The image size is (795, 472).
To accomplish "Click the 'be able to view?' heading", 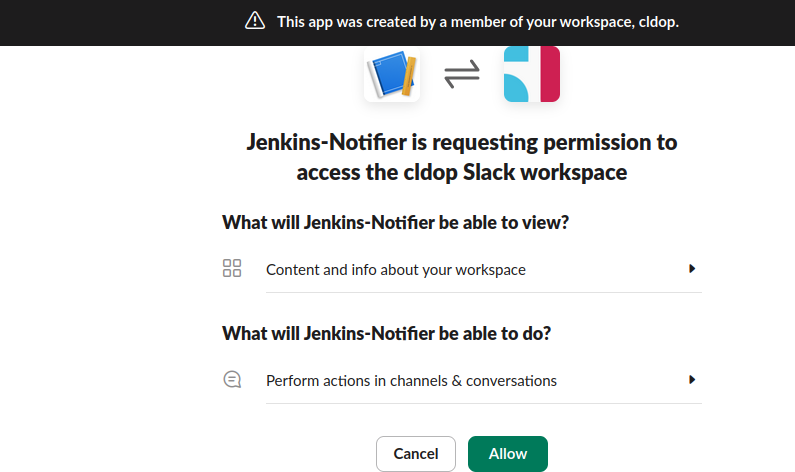I will [395, 223].
